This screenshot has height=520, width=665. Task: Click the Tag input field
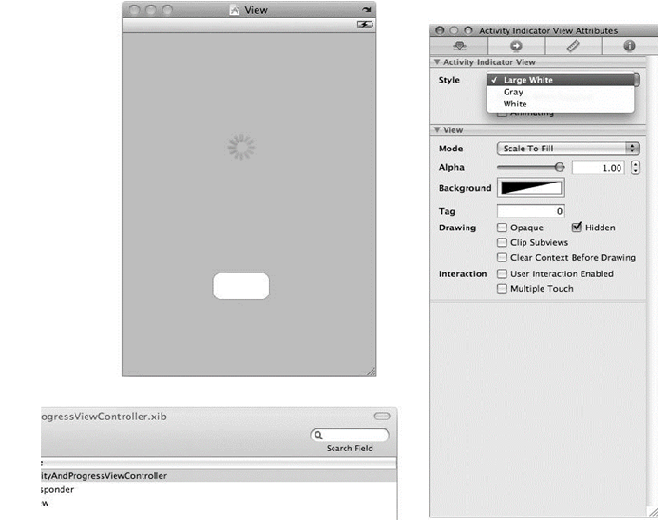[531, 211]
